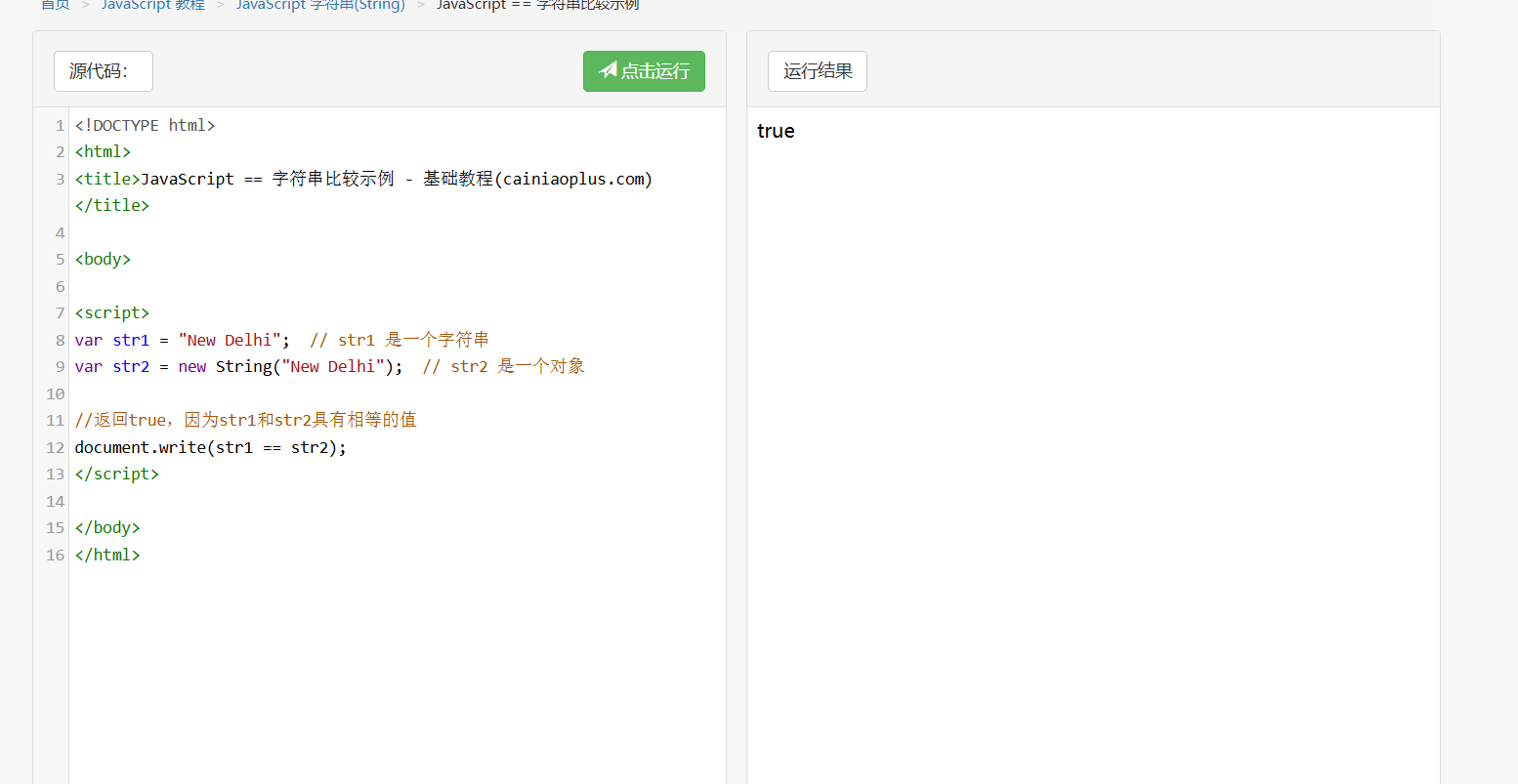1518x784 pixels.
Task: Open 首页 breadcrumb link
Action: tap(56, 5)
